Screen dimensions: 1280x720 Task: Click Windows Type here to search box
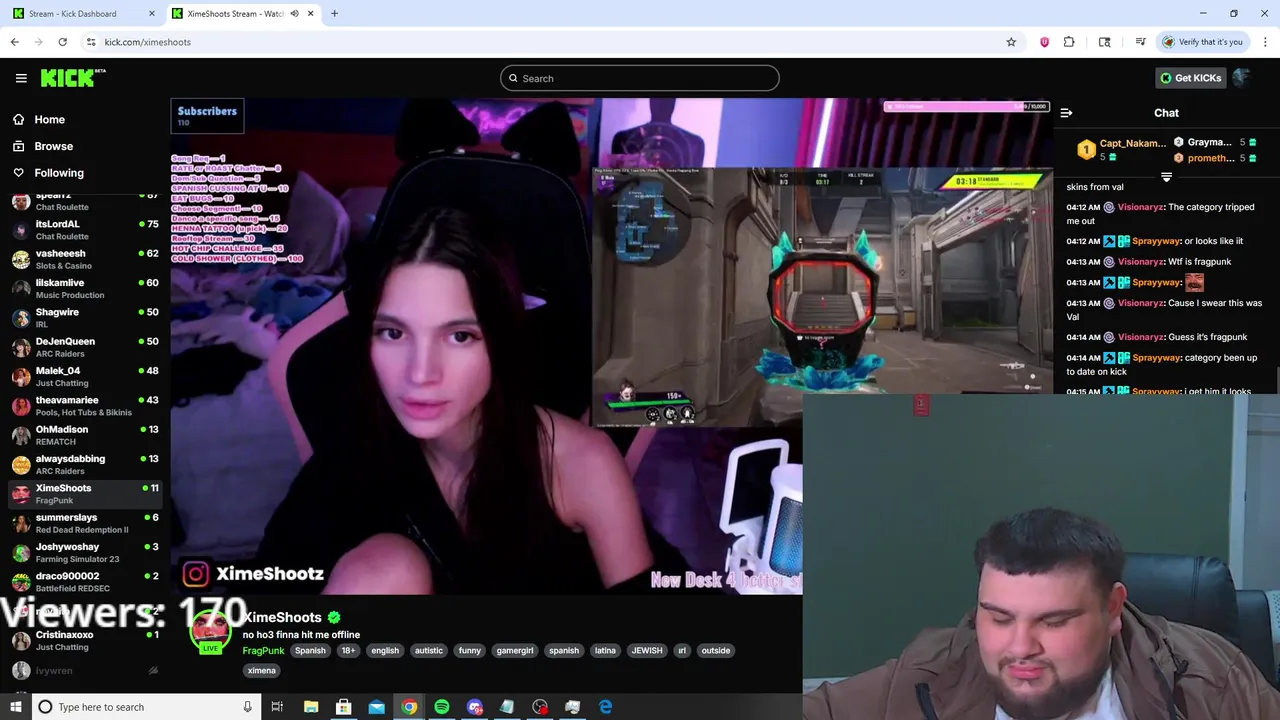tap(144, 707)
